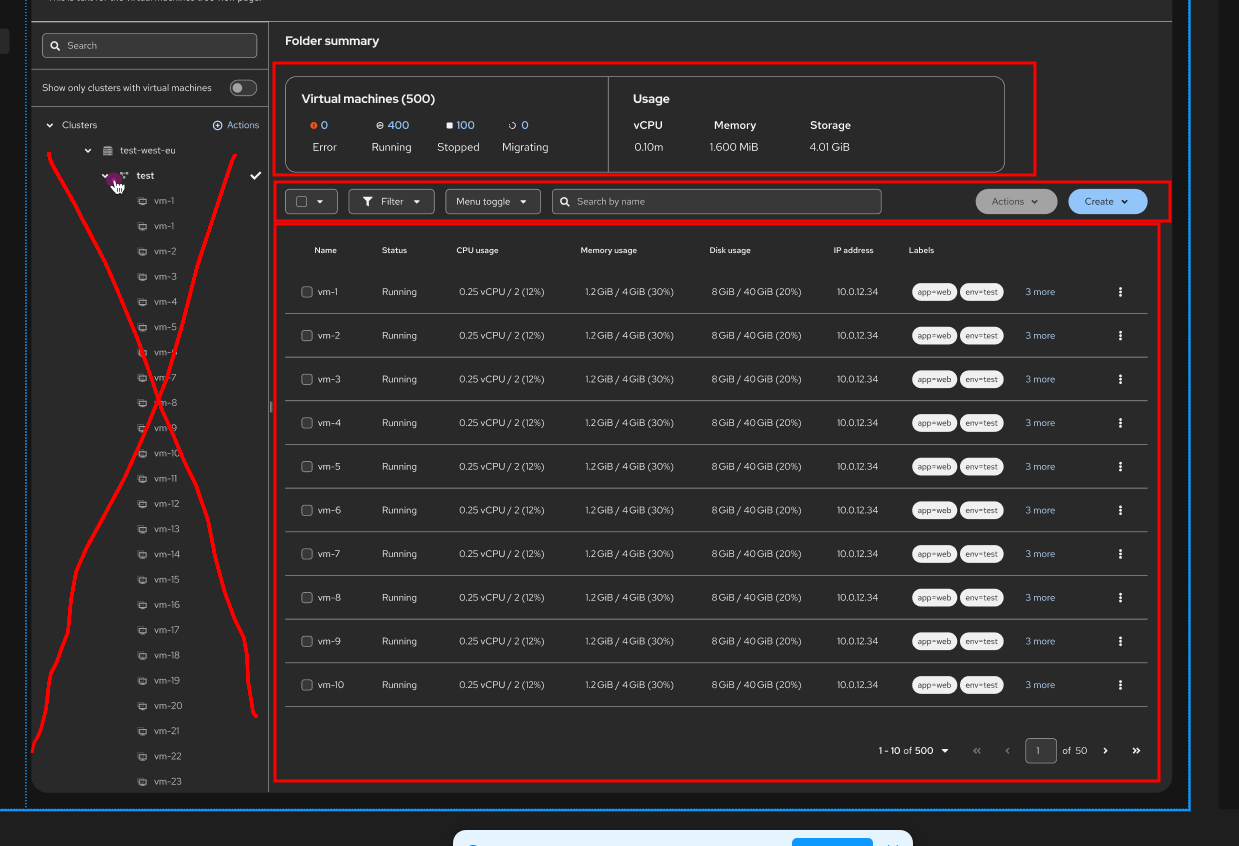
Task: Open kebab menu for vm-10 row
Action: (x=1120, y=685)
